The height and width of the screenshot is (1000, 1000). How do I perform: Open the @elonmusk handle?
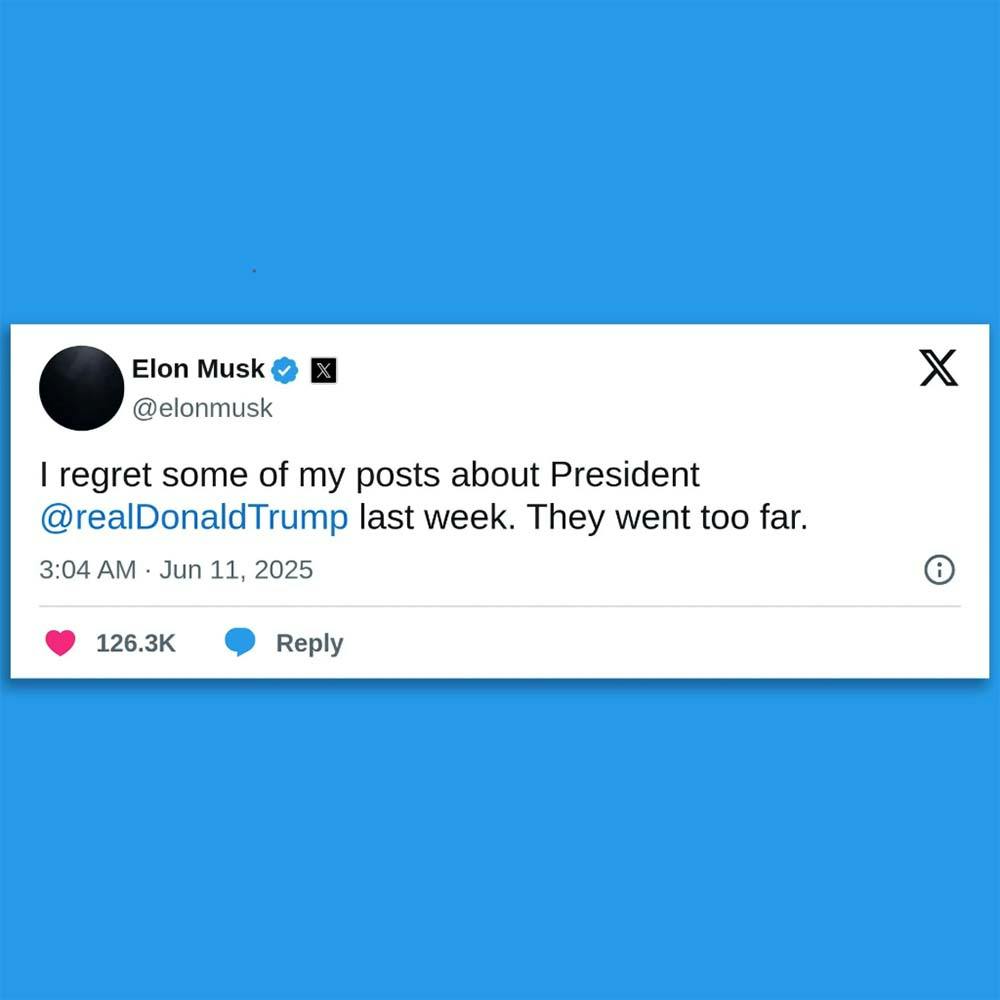pos(202,408)
